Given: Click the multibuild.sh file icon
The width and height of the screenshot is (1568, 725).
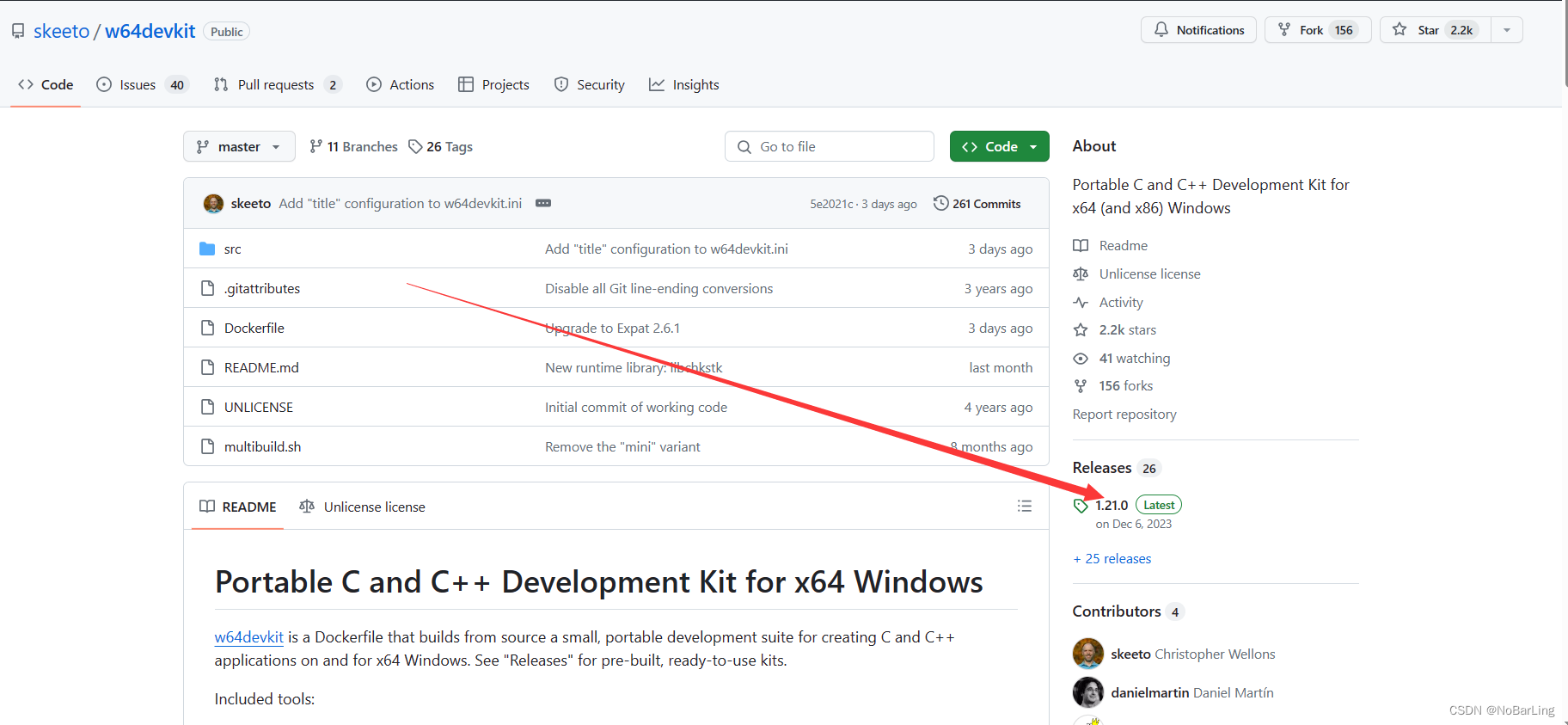Looking at the screenshot, I should (207, 446).
